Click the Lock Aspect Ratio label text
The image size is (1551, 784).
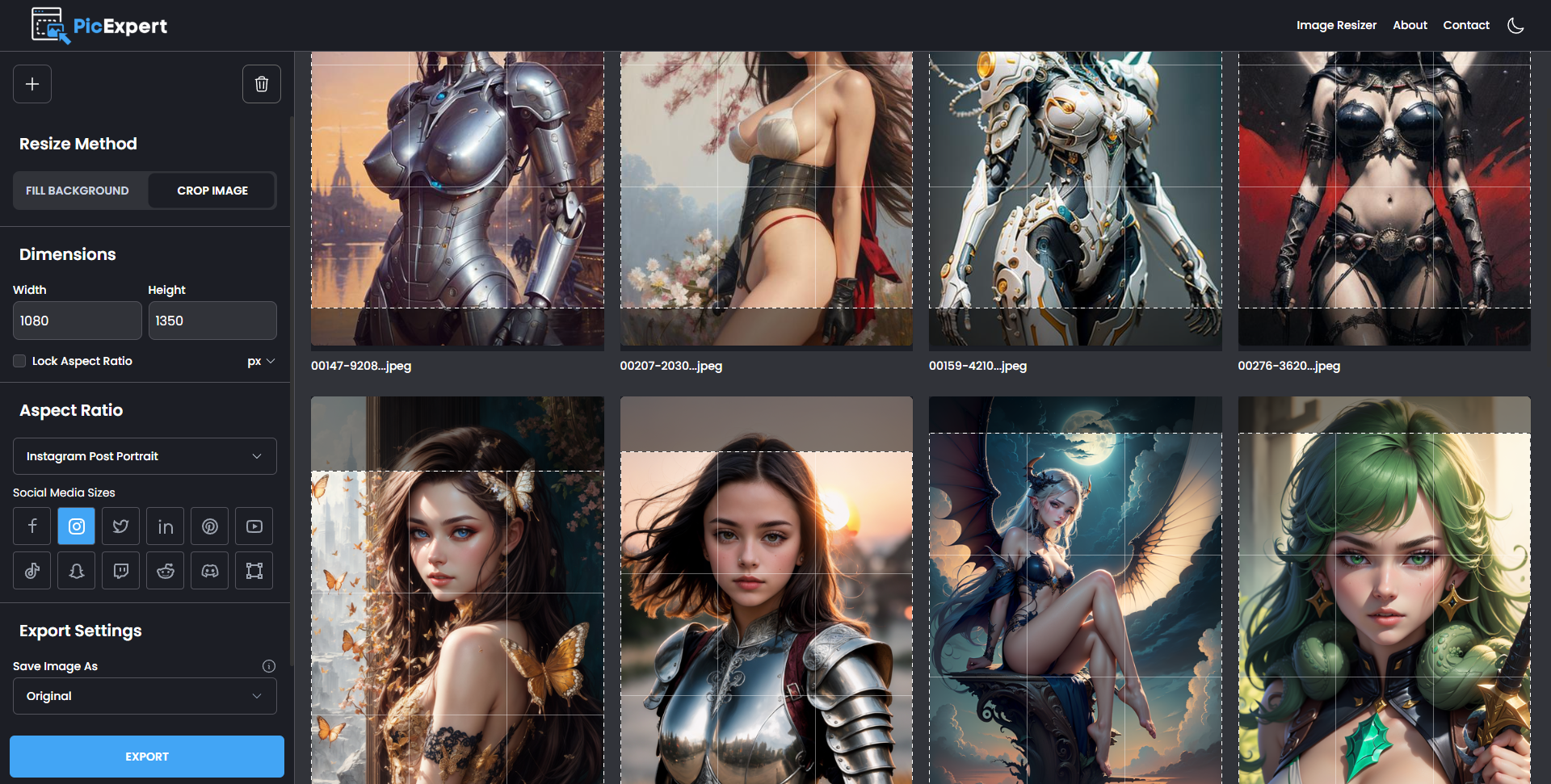pos(82,361)
